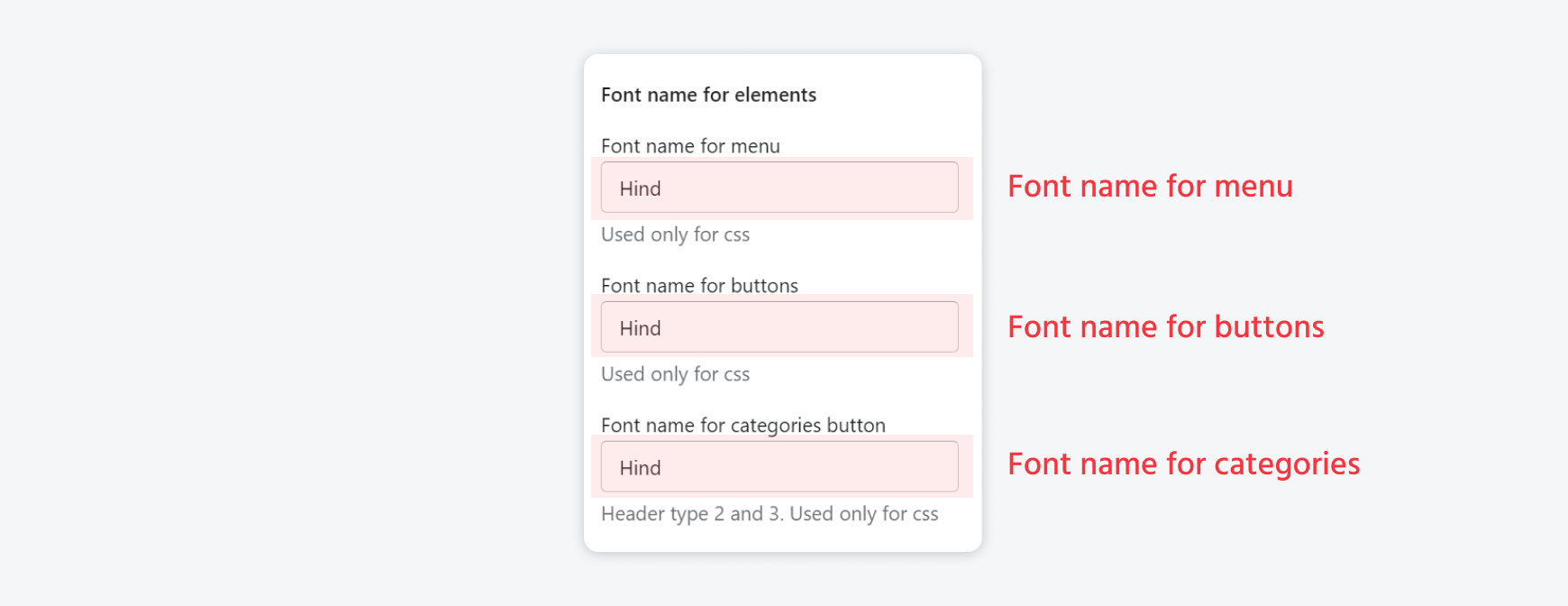Click "Used only for css" hint below menu field
This screenshot has height=606, width=1568.
coord(675,234)
